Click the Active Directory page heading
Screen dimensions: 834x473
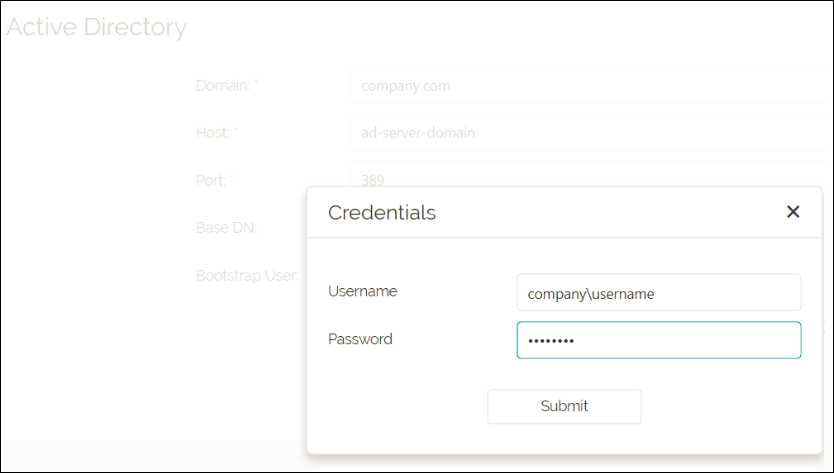(97, 27)
